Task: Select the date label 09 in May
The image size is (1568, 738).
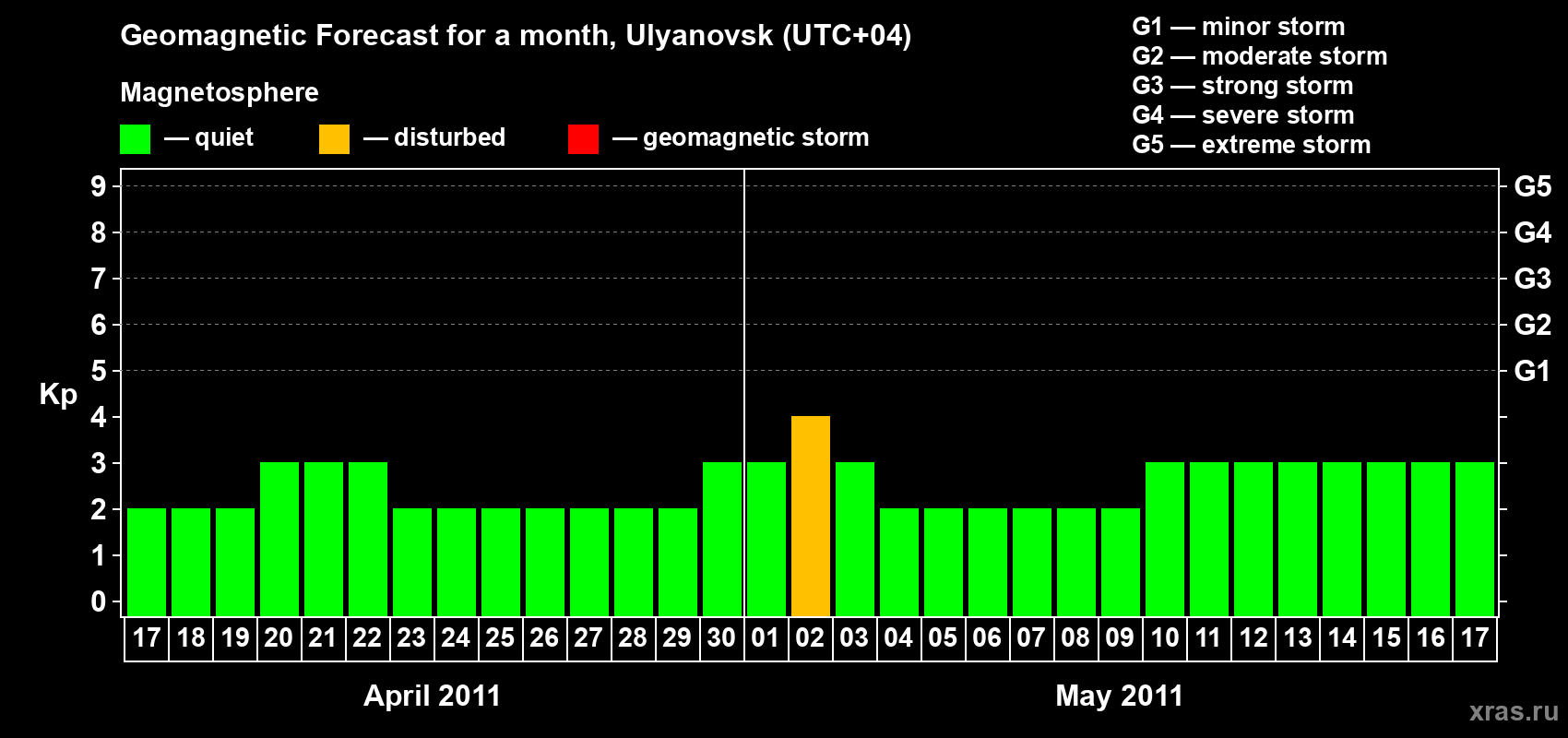Action: pyautogui.click(x=1120, y=638)
